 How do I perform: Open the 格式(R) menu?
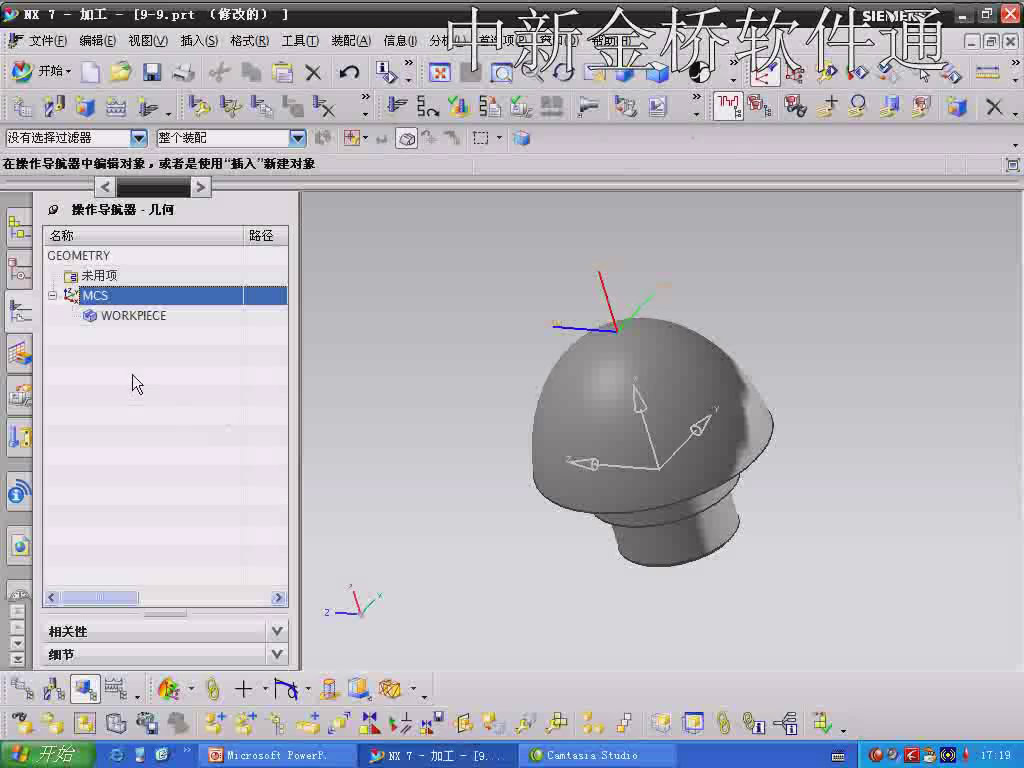coord(249,41)
